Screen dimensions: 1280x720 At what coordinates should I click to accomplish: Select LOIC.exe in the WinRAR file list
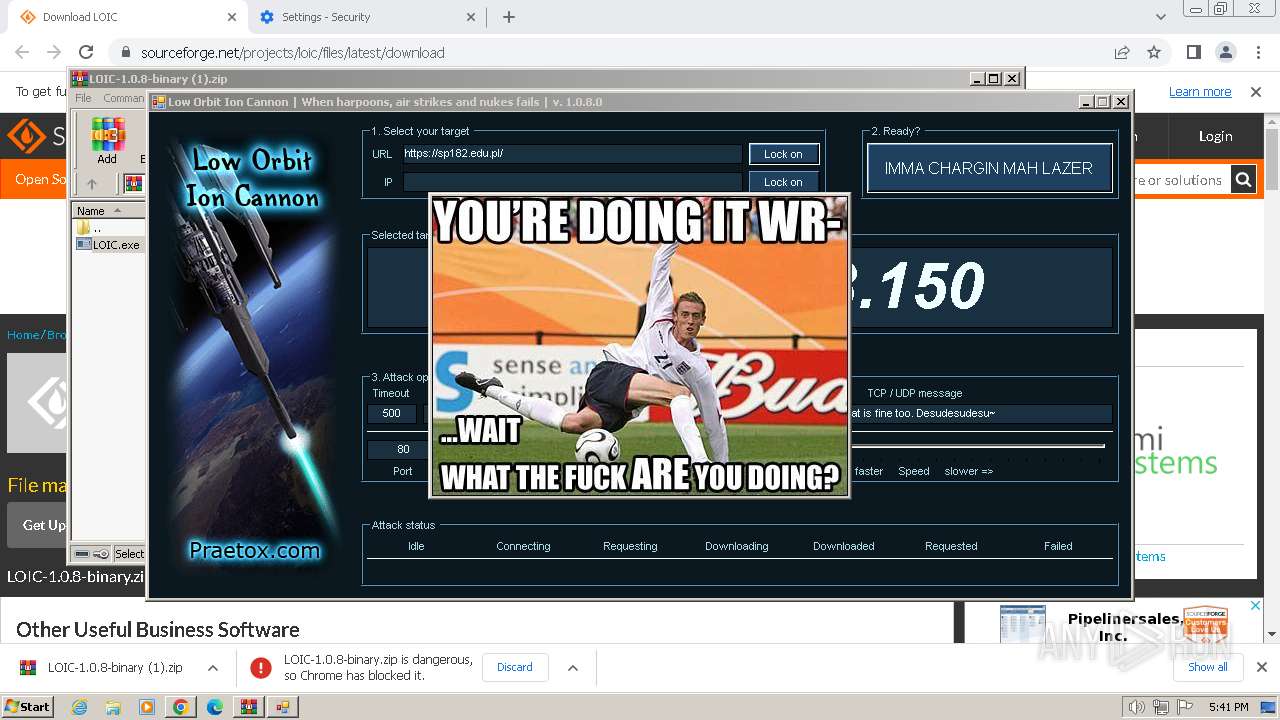(x=110, y=244)
